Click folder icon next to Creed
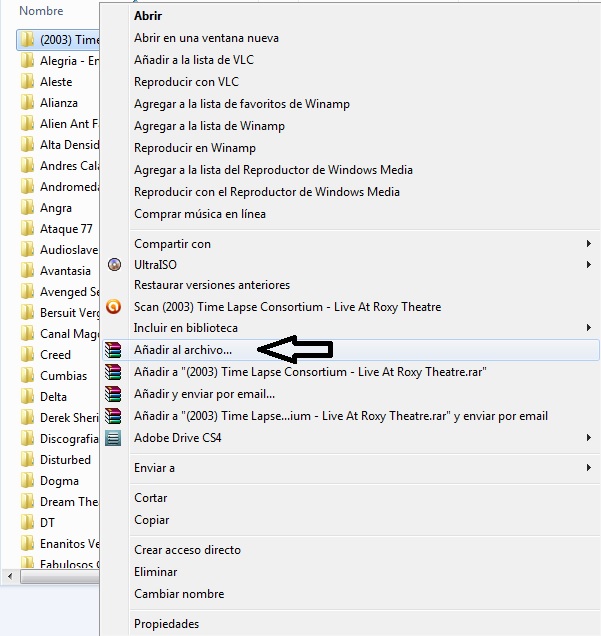The image size is (601, 636). pos(27,355)
